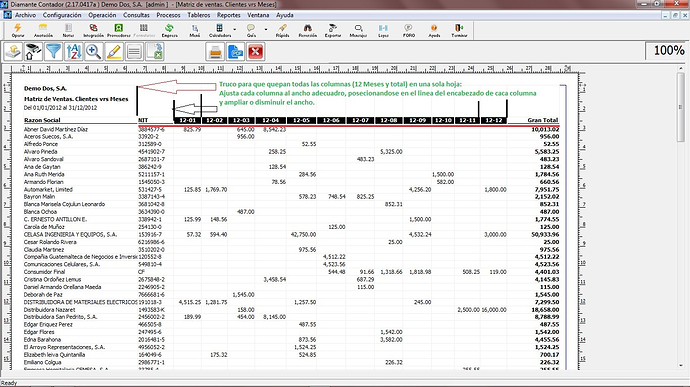690x387 pixels.
Task: Click the scrollbar up arrow
Action: pyautogui.click(x=680, y=69)
